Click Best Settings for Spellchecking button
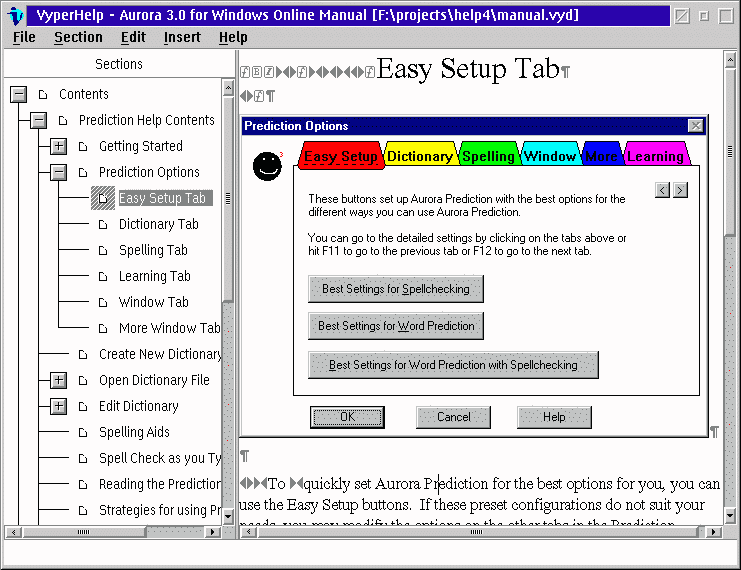741x570 pixels. (x=396, y=289)
